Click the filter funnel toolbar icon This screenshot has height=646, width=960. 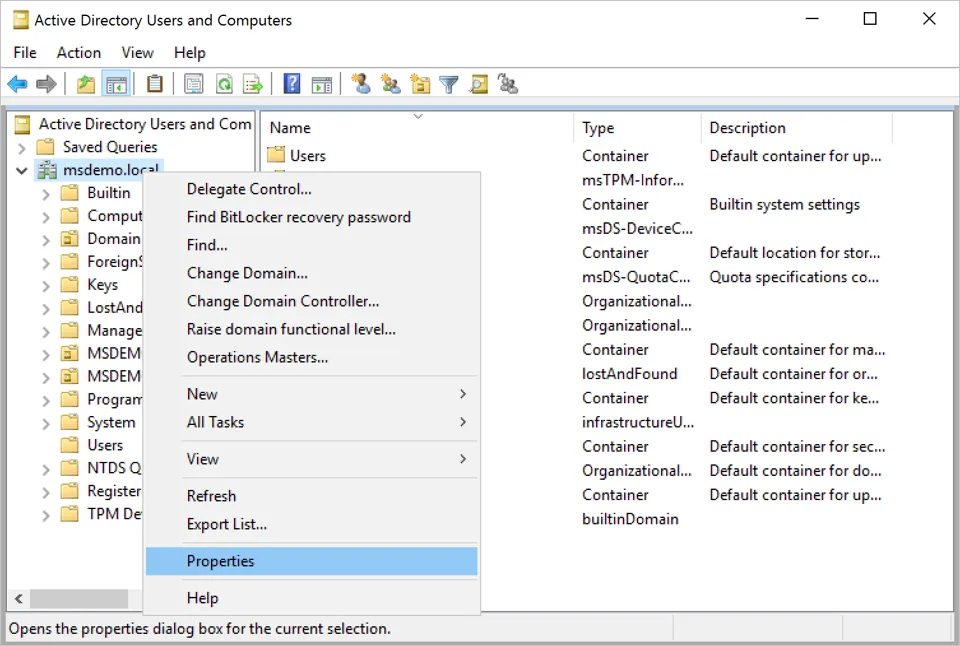click(x=449, y=84)
